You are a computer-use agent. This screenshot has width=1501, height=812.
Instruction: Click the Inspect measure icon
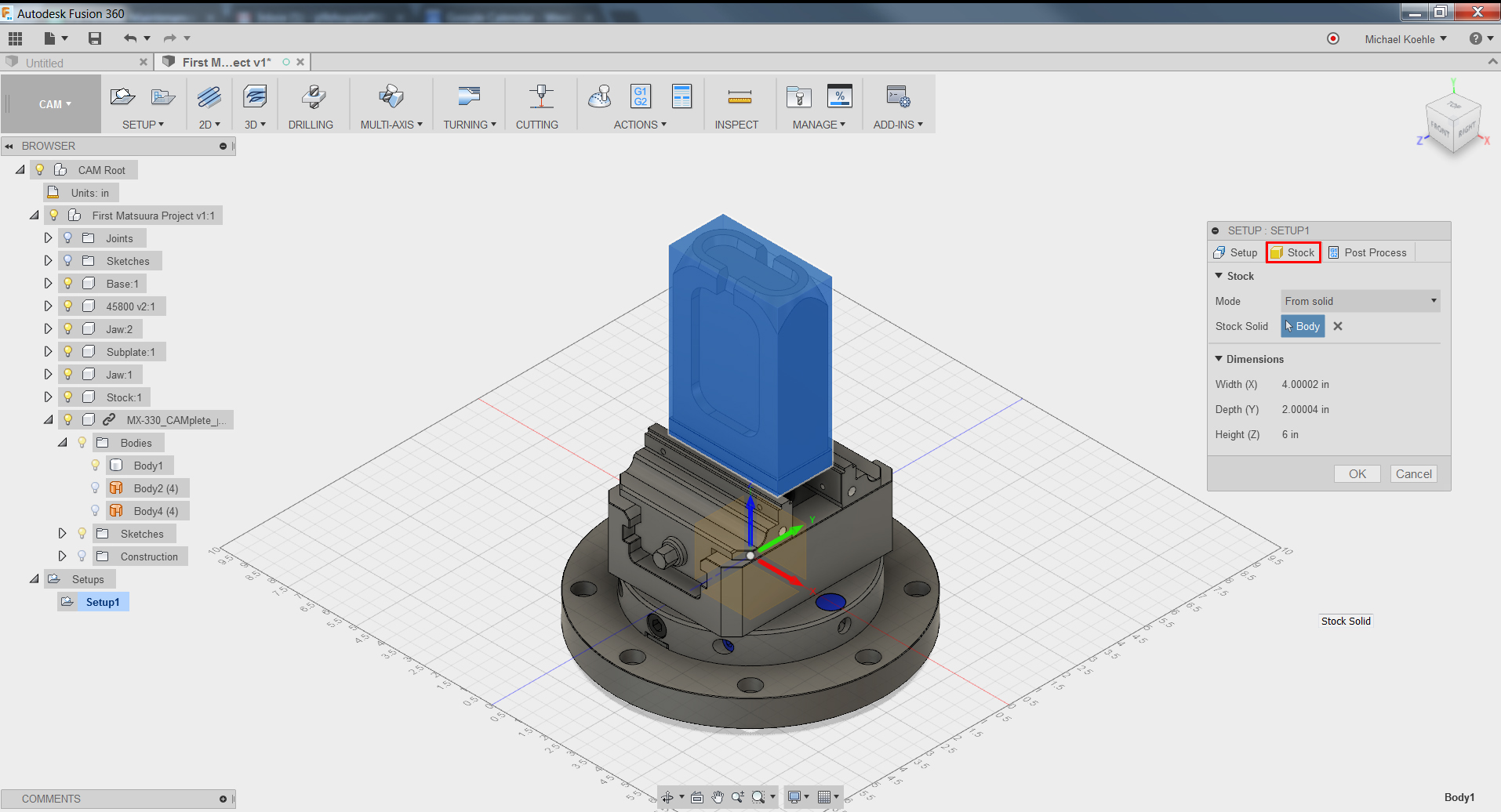point(740,96)
